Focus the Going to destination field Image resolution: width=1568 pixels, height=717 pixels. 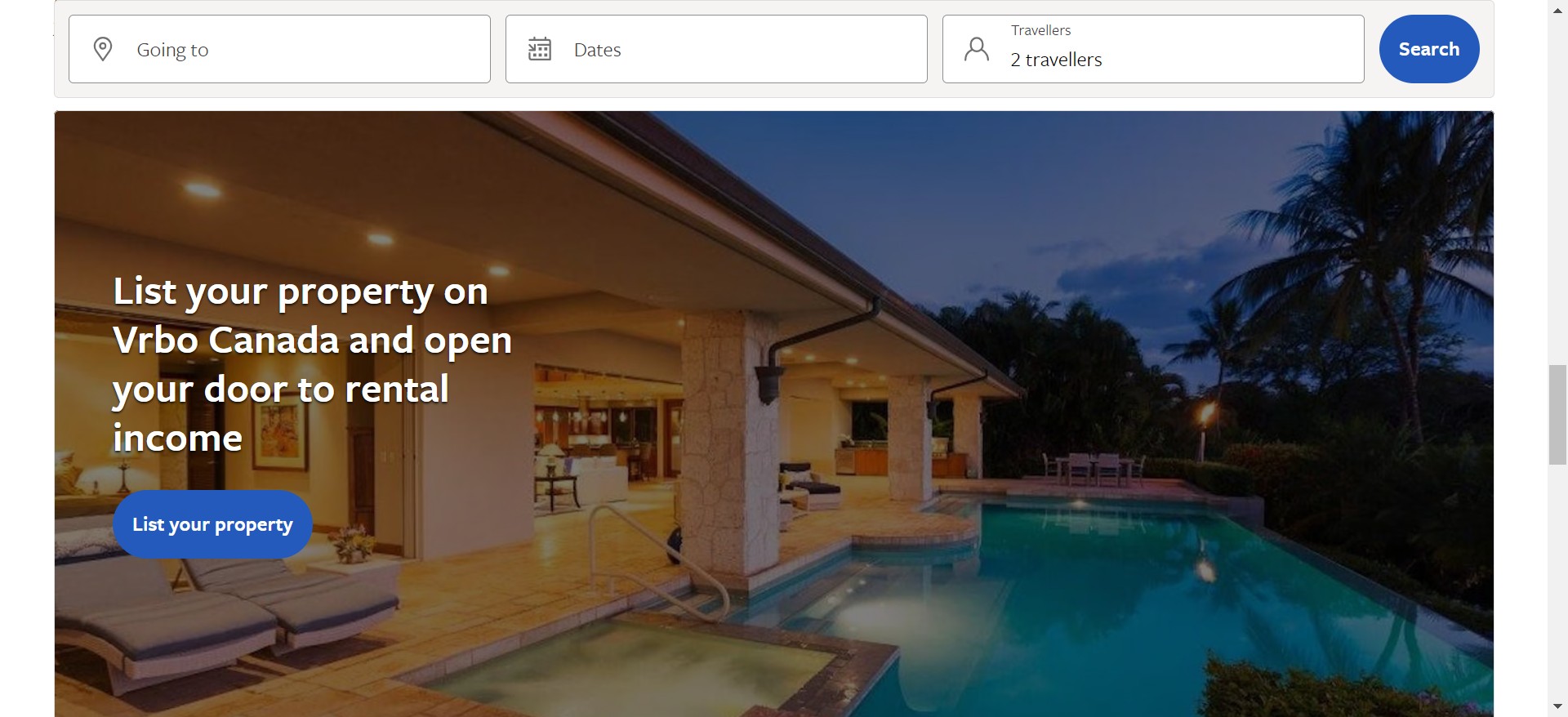[279, 49]
